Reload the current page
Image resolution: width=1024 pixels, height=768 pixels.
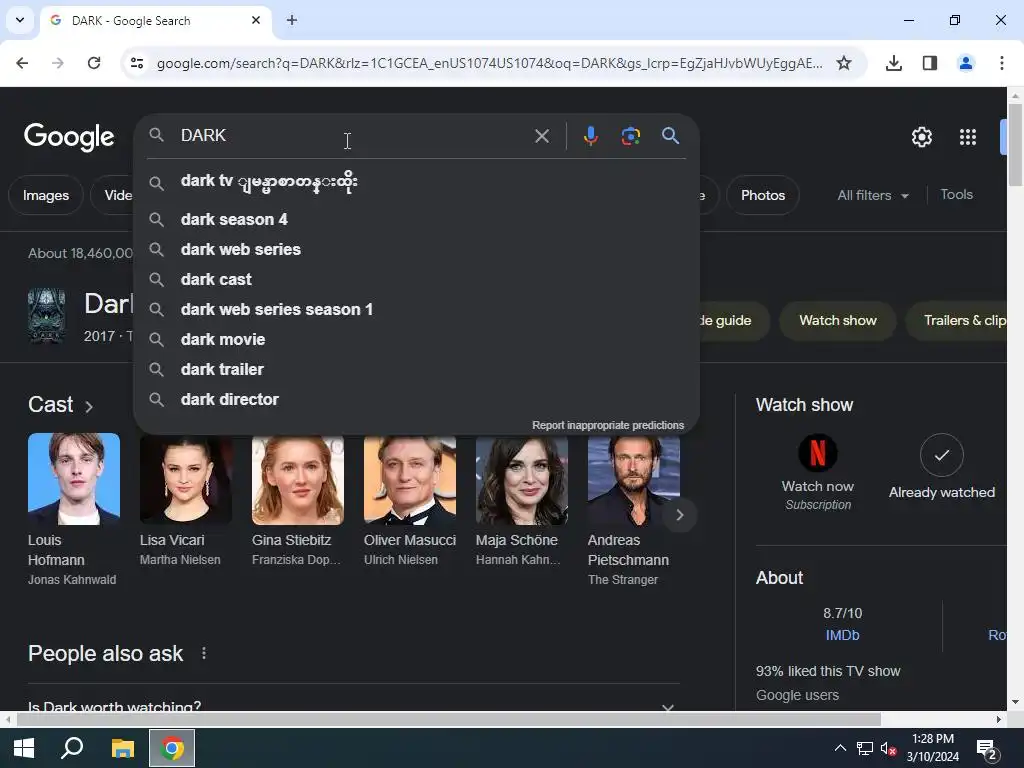click(94, 63)
